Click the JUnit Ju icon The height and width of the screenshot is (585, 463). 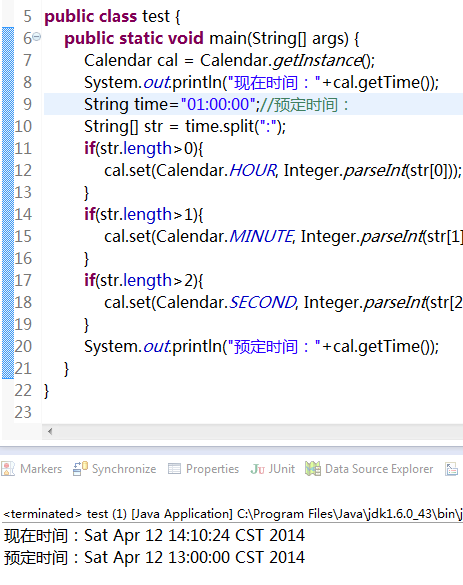tap(257, 469)
